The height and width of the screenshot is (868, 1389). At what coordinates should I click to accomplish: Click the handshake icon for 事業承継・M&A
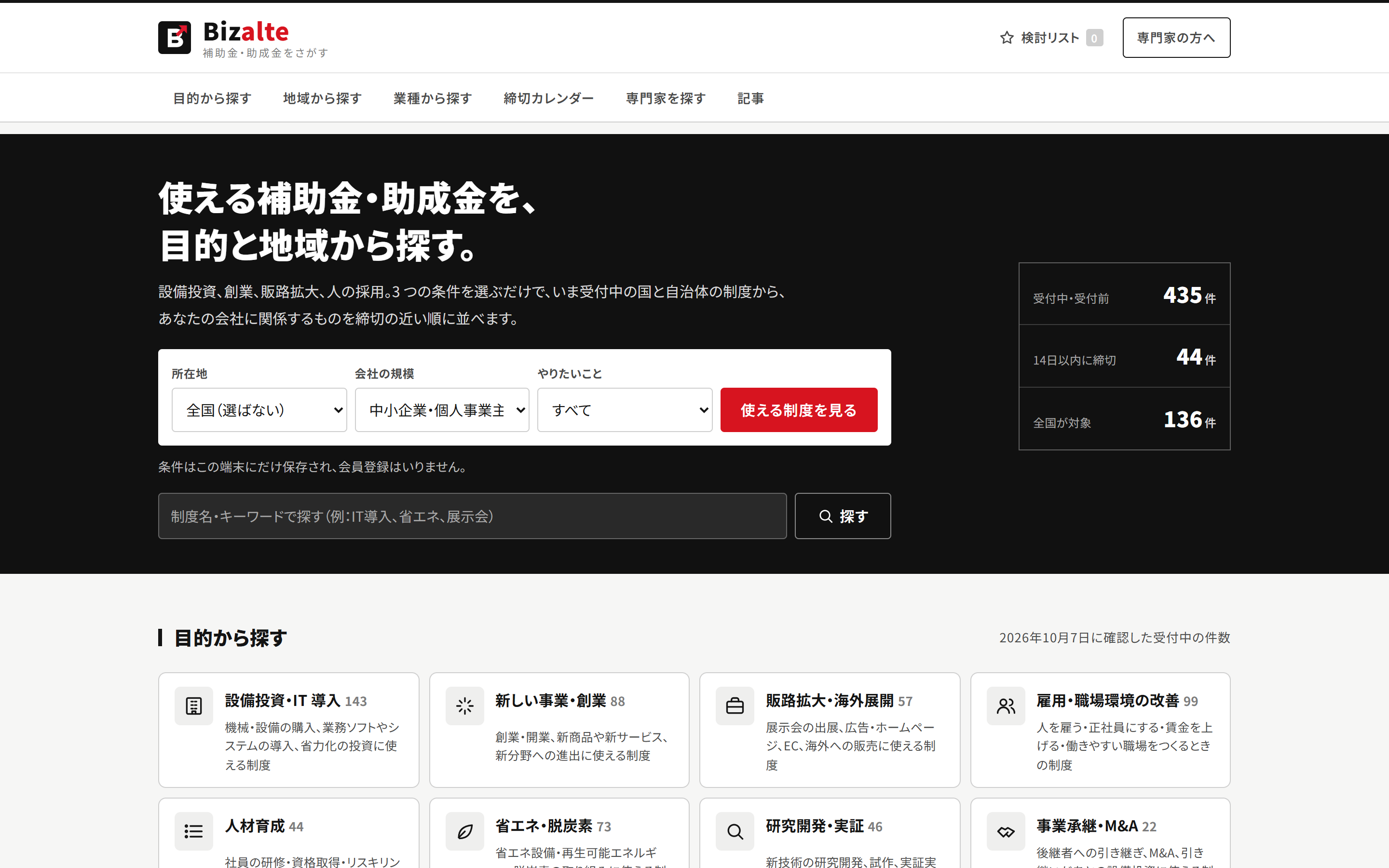click(1006, 831)
